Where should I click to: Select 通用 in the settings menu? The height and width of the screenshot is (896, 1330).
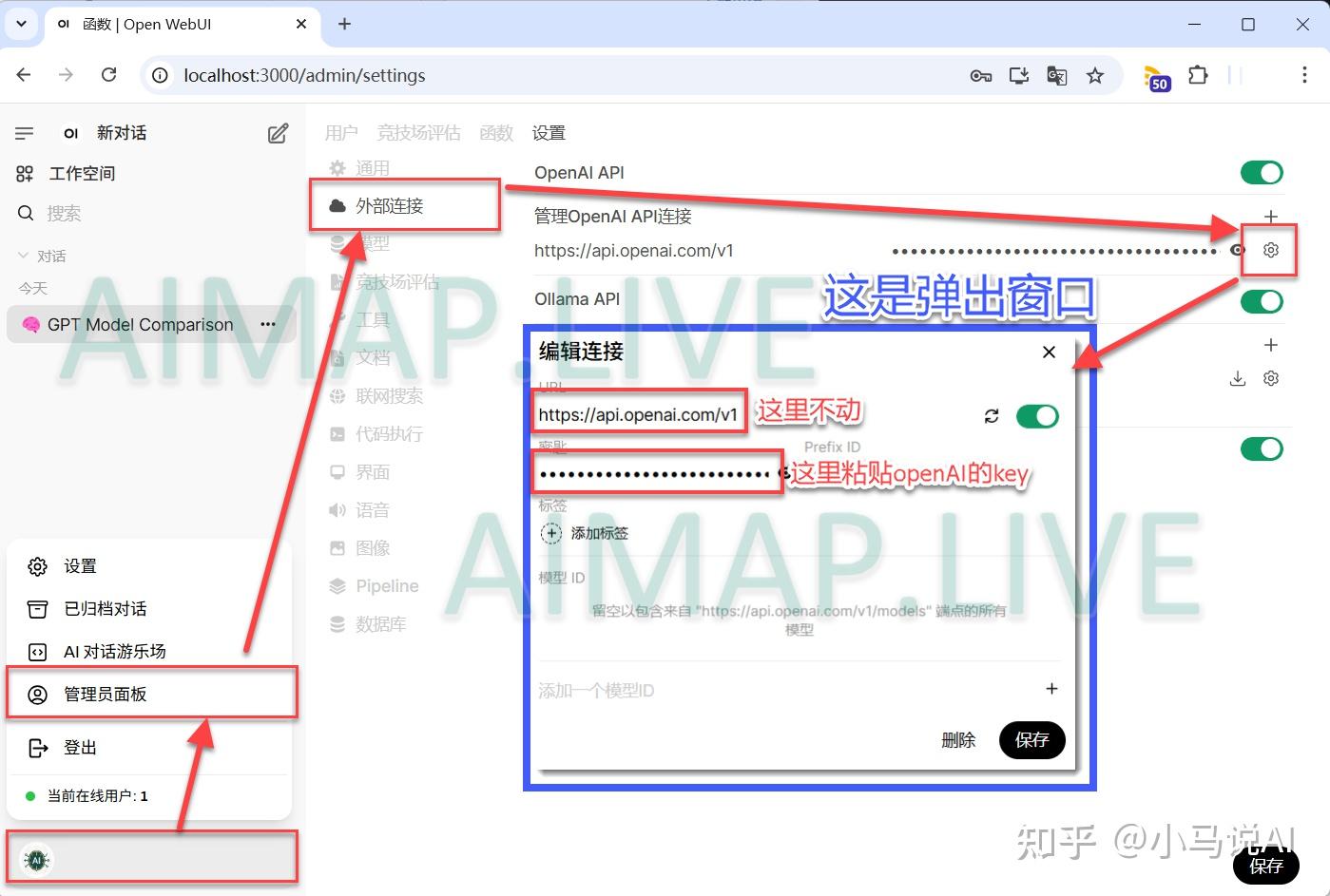(x=372, y=167)
